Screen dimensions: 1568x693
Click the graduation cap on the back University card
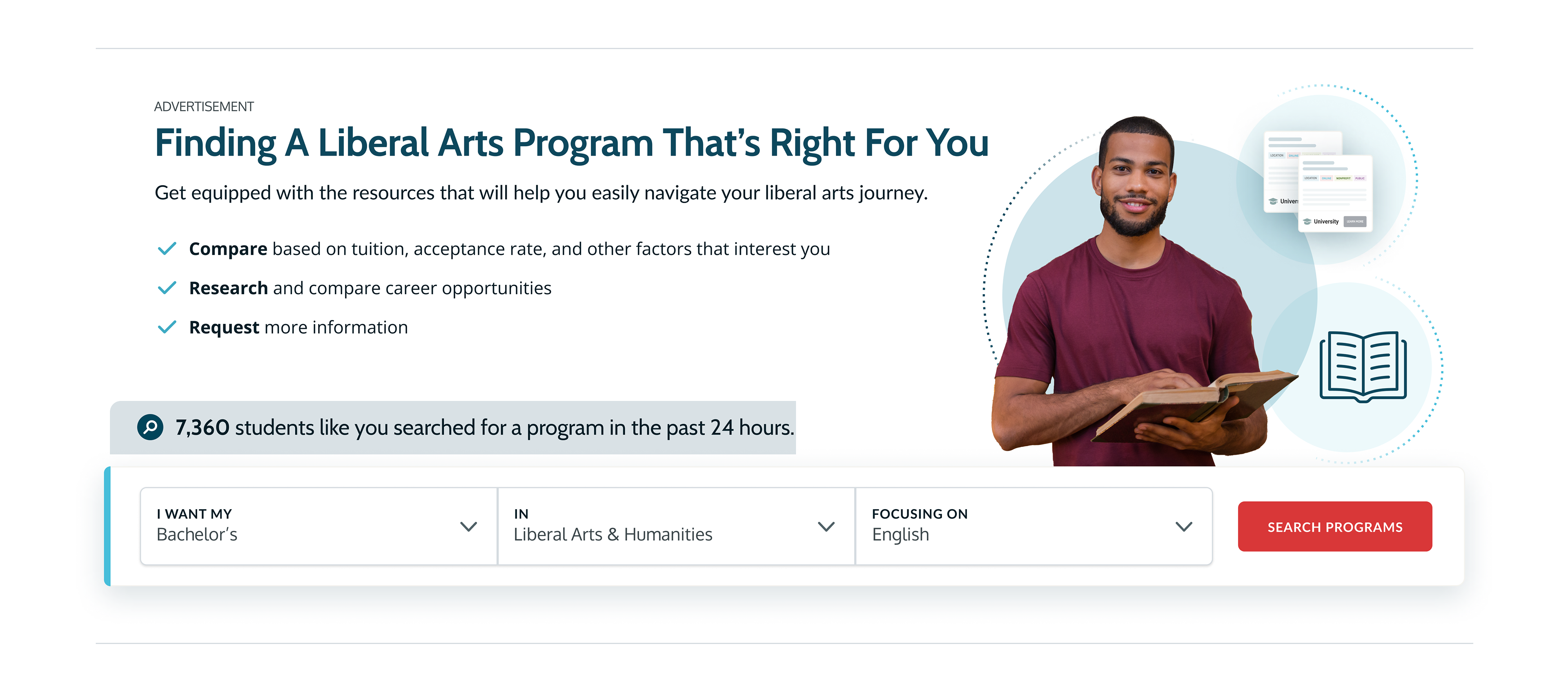coord(1273,201)
